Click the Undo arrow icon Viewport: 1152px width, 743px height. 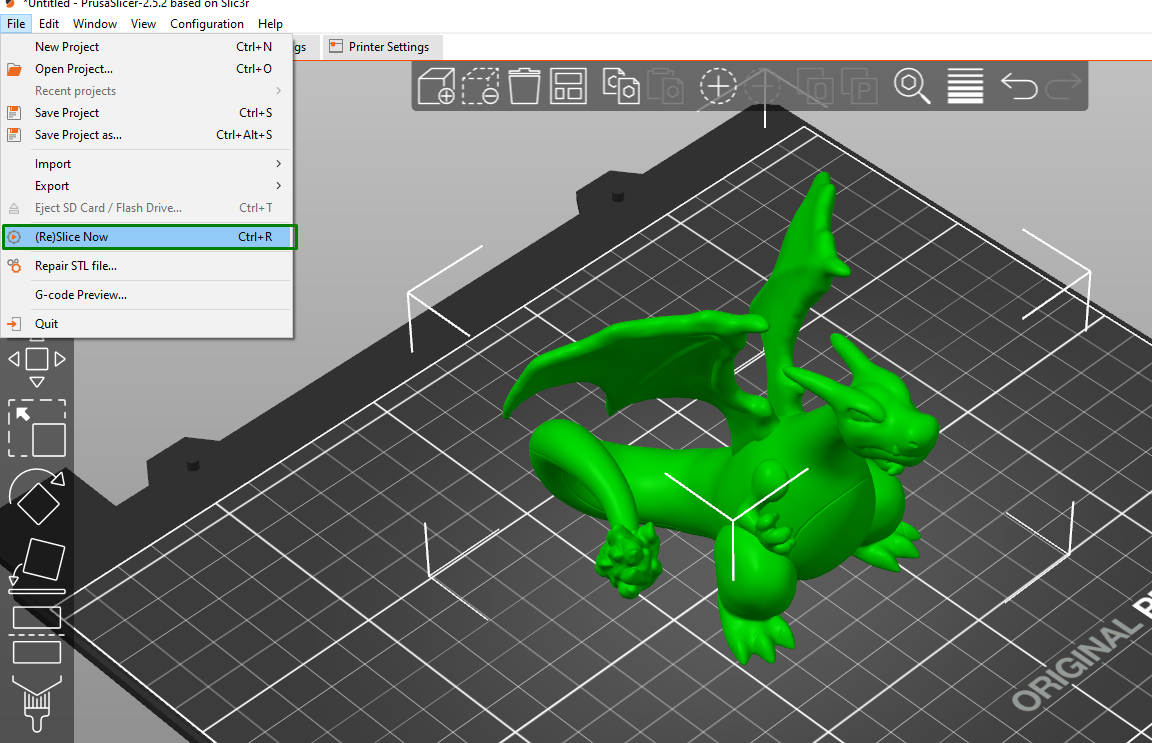(1019, 87)
